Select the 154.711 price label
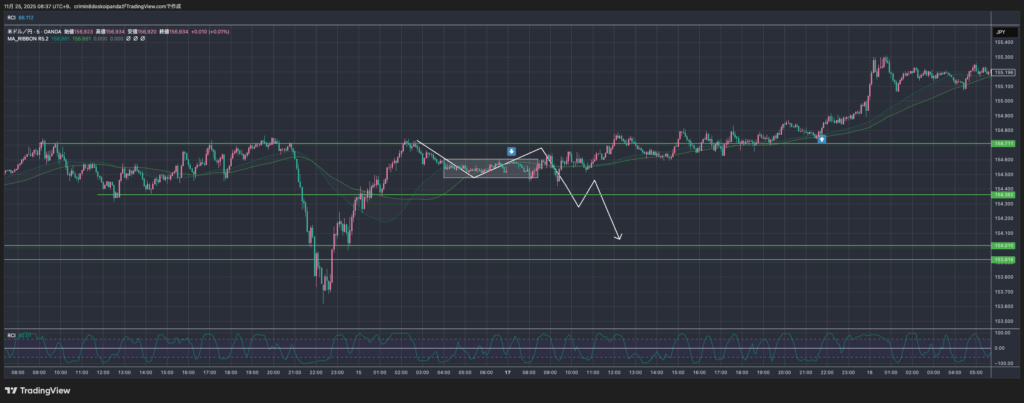Screen dimensions: 1024x403 click(x=1003, y=144)
